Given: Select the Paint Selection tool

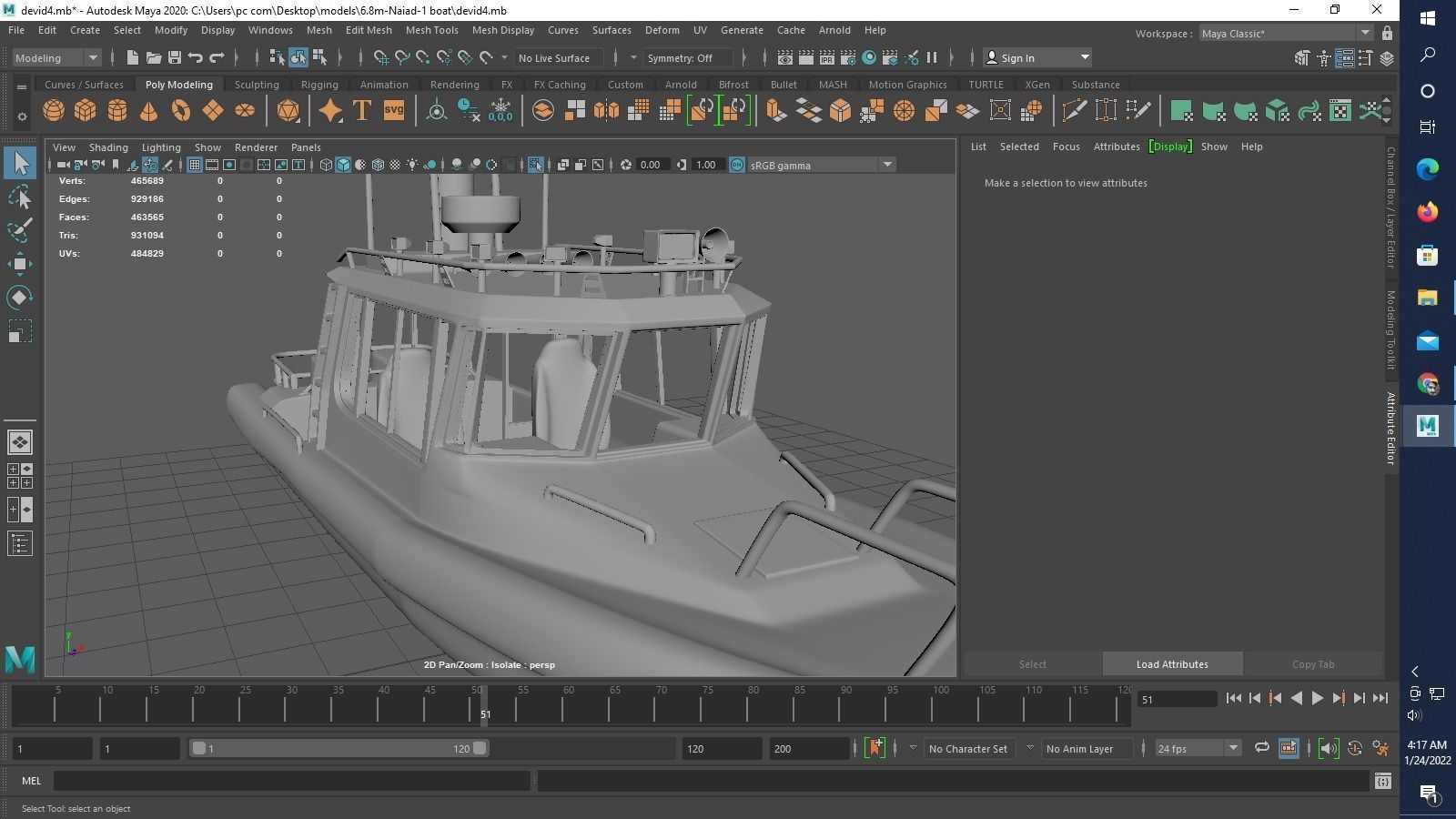Looking at the screenshot, I should click(x=20, y=230).
